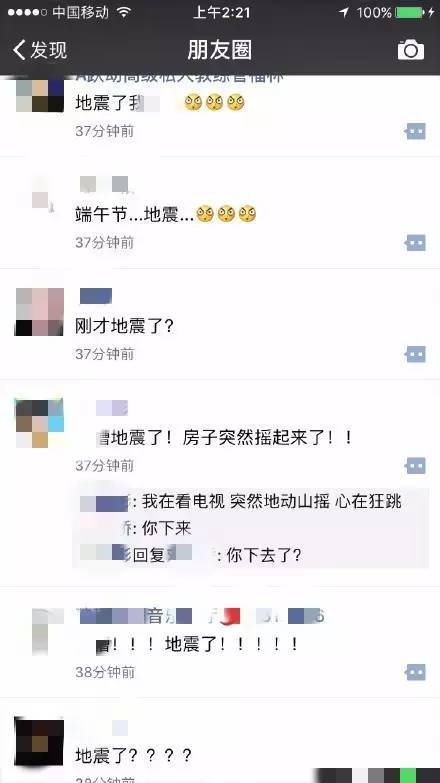Open the username above 刚才地震了?
Screen dimensions: 440x783
[x=96, y=296]
